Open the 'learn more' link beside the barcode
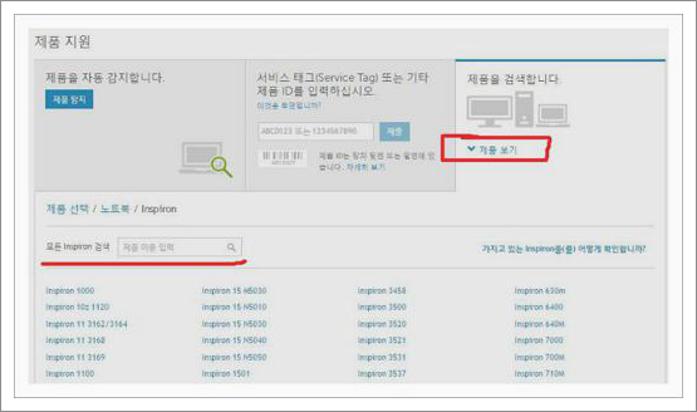This screenshot has width=697, height=412. tap(365, 167)
